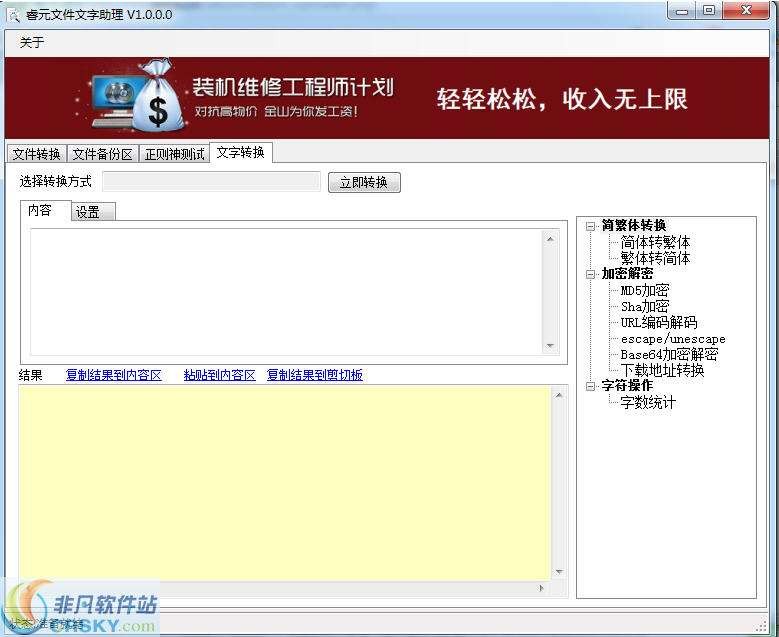Click the 立即转换 button
This screenshot has width=779, height=637.
click(x=364, y=182)
